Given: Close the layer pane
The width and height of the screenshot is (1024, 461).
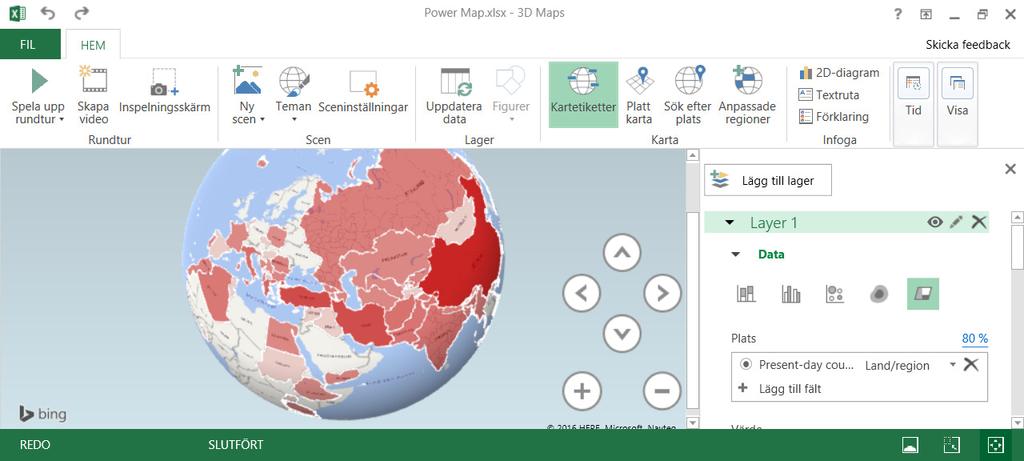Looking at the screenshot, I should pos(1010,169).
